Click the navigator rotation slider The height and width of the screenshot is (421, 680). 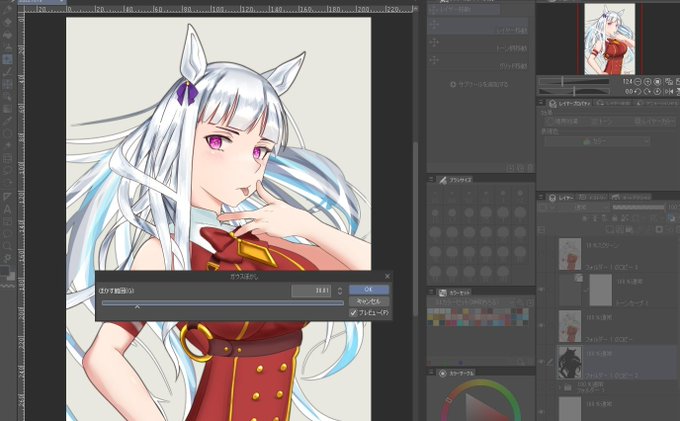(x=574, y=91)
